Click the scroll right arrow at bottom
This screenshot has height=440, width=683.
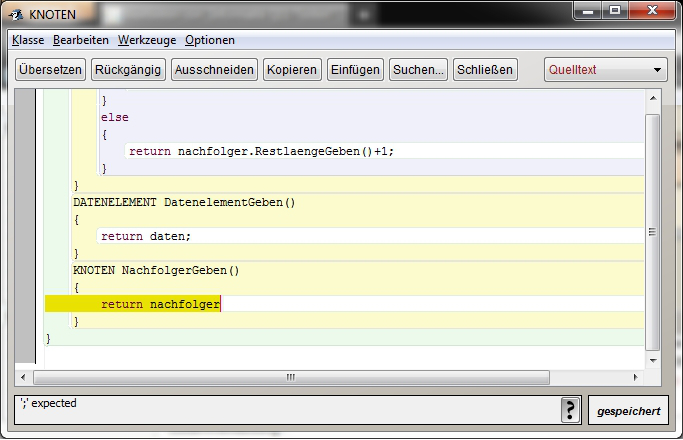click(x=637, y=378)
